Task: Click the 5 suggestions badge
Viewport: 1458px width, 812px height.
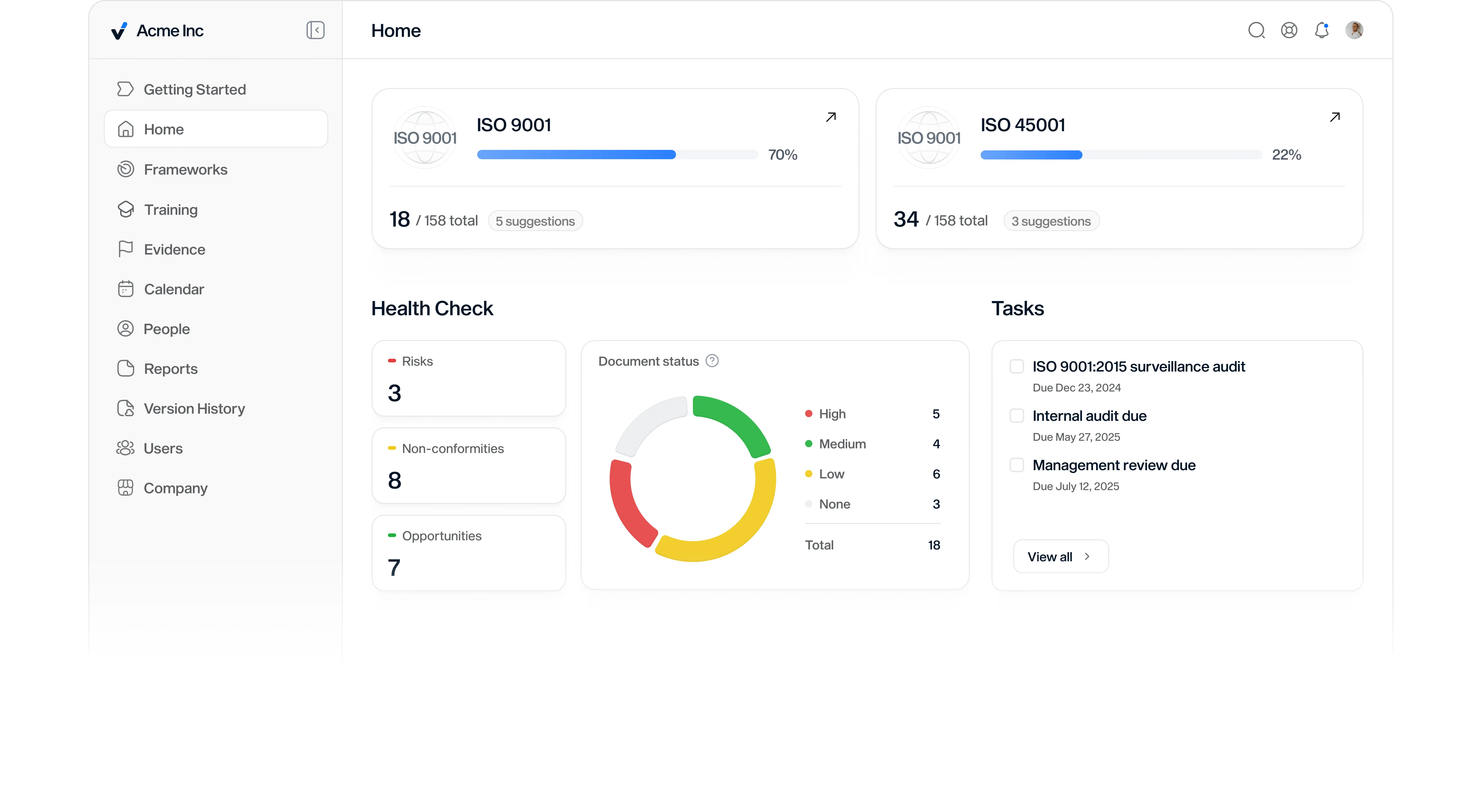Action: 535,221
